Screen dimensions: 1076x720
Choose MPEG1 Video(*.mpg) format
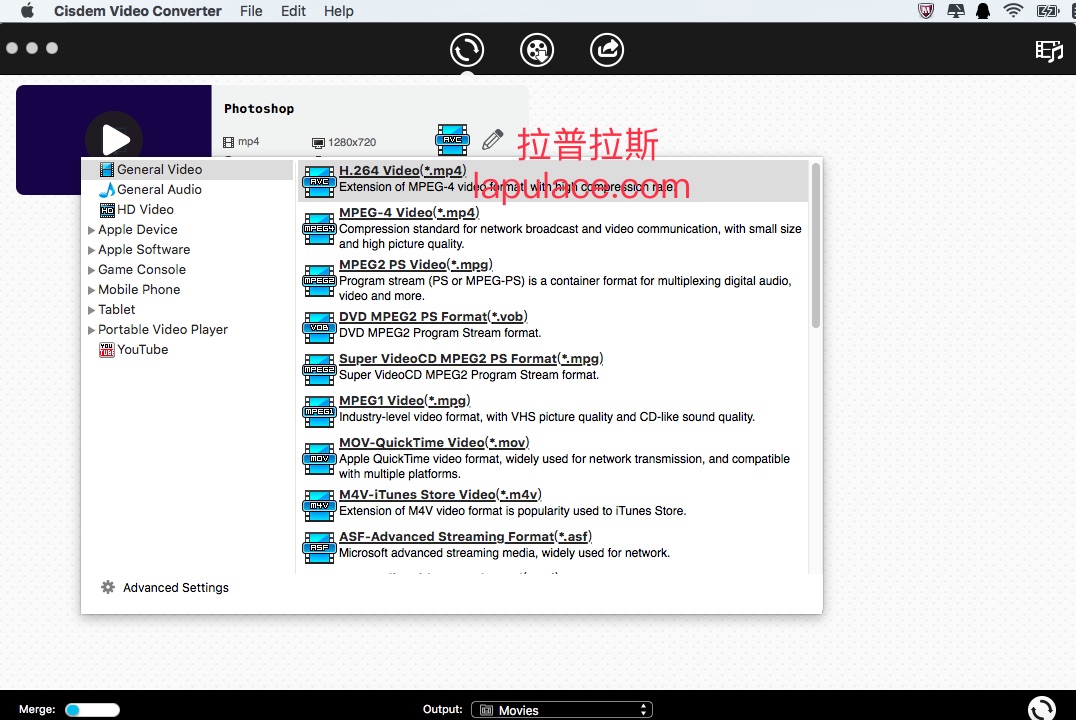click(553, 409)
